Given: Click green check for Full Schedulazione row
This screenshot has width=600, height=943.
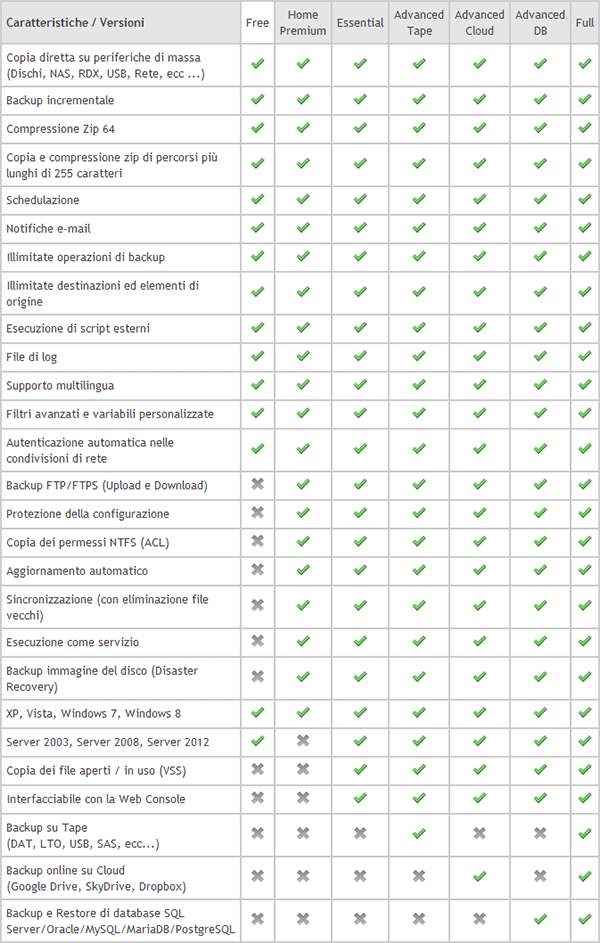Looking at the screenshot, I should pyautogui.click(x=584, y=200).
